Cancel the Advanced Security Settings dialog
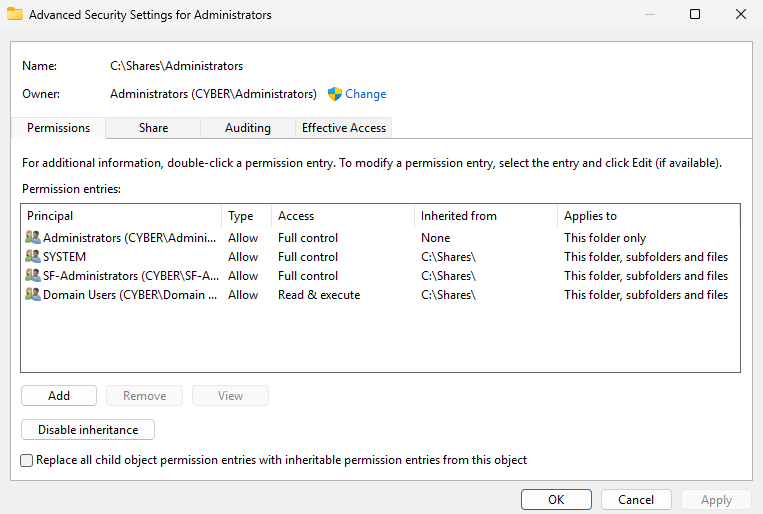The height and width of the screenshot is (514, 763). [x=636, y=500]
